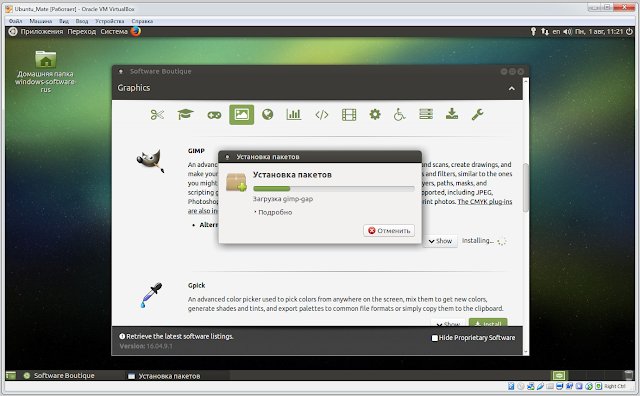
Task: Open the VirtualBox Устройства menu
Action: 109,21
